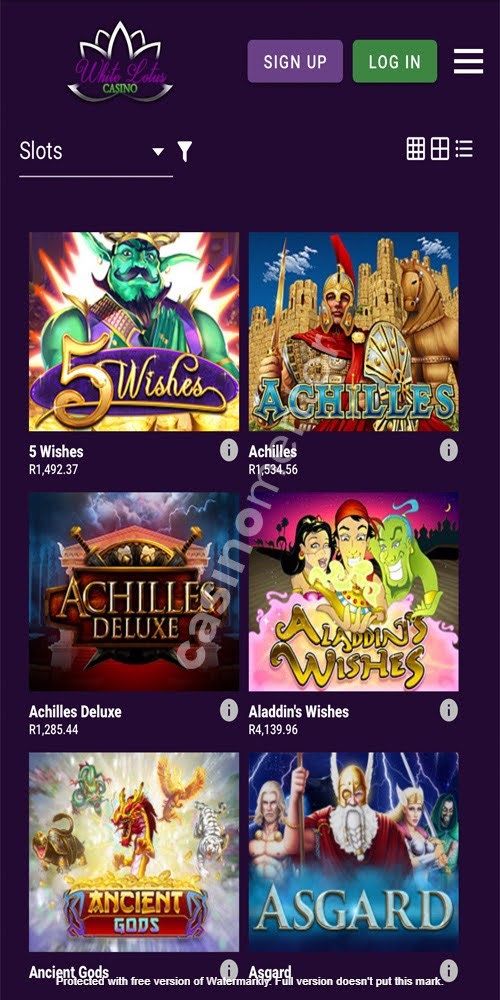Image resolution: width=500 pixels, height=1000 pixels.
Task: Click the Sign Up button
Action: [x=295, y=61]
